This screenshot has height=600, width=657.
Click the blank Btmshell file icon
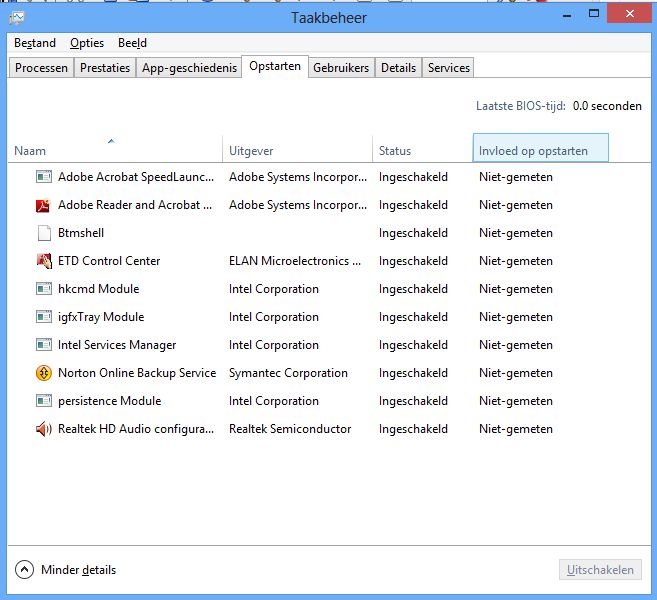(x=44, y=233)
